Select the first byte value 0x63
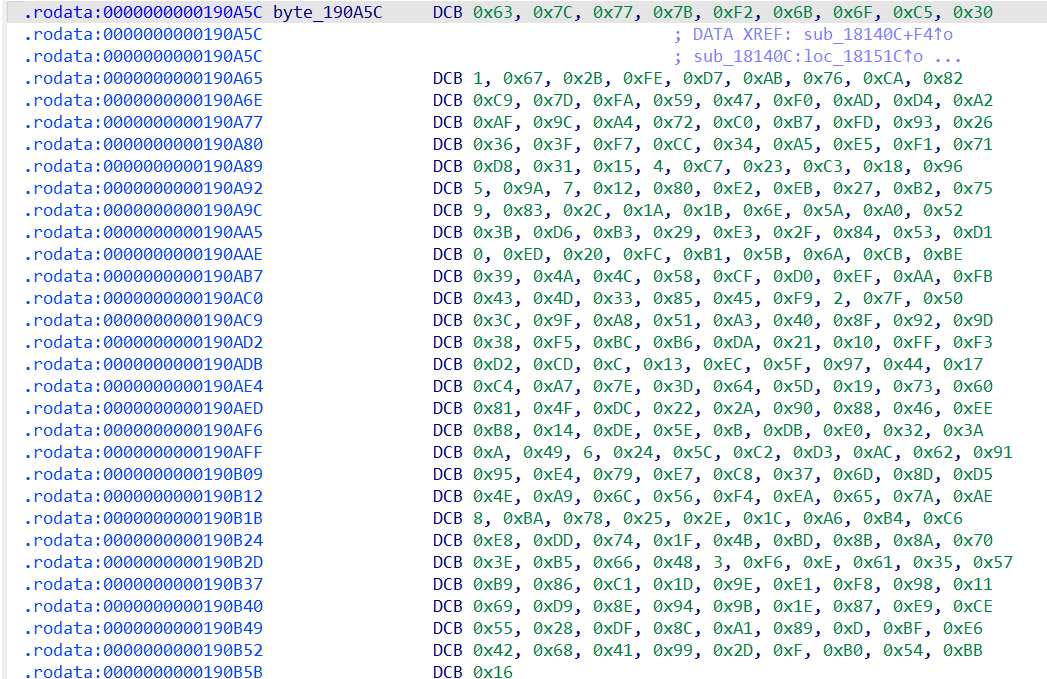 click(x=492, y=13)
